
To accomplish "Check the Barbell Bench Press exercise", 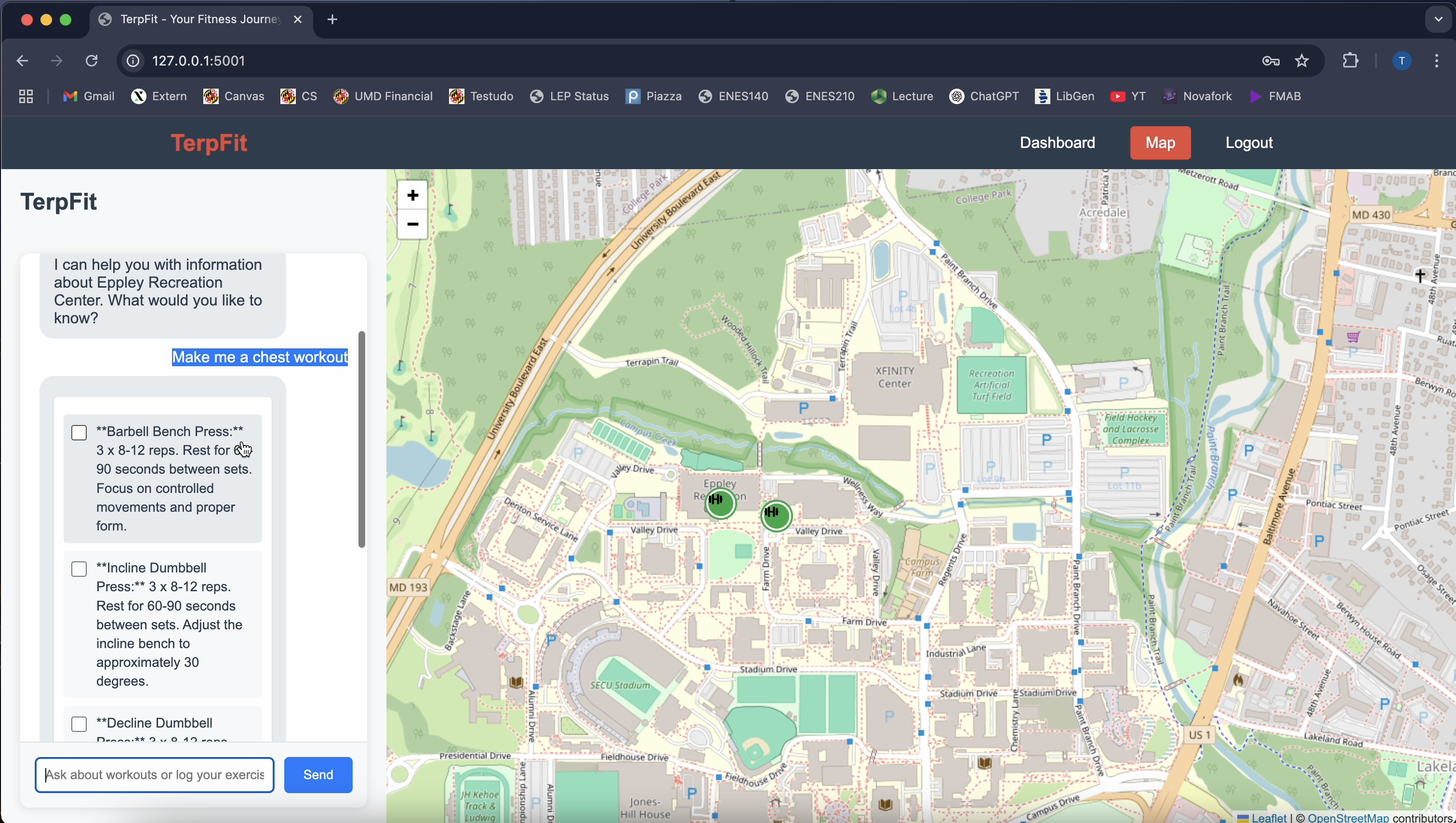I will pyautogui.click(x=79, y=432).
